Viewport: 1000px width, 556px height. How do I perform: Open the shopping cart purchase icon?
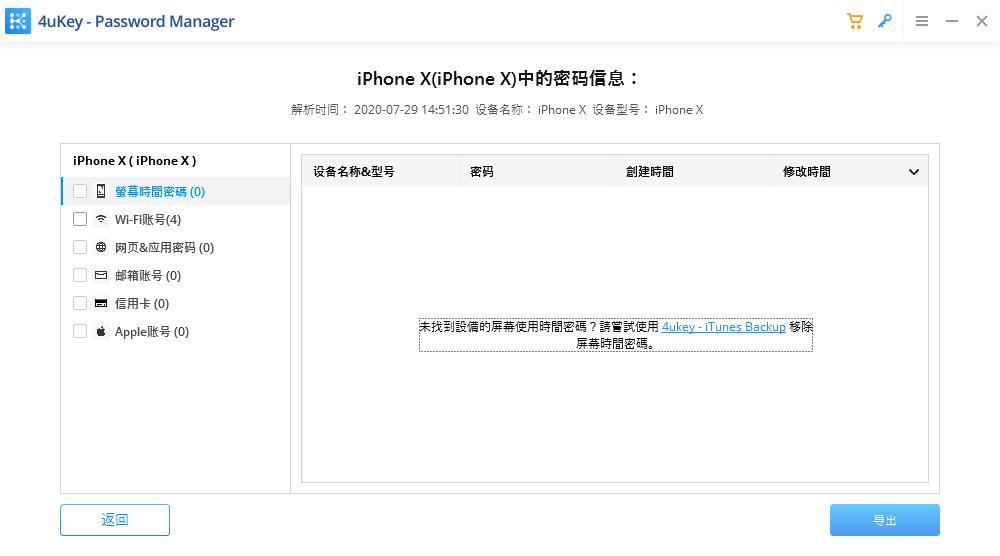point(855,21)
